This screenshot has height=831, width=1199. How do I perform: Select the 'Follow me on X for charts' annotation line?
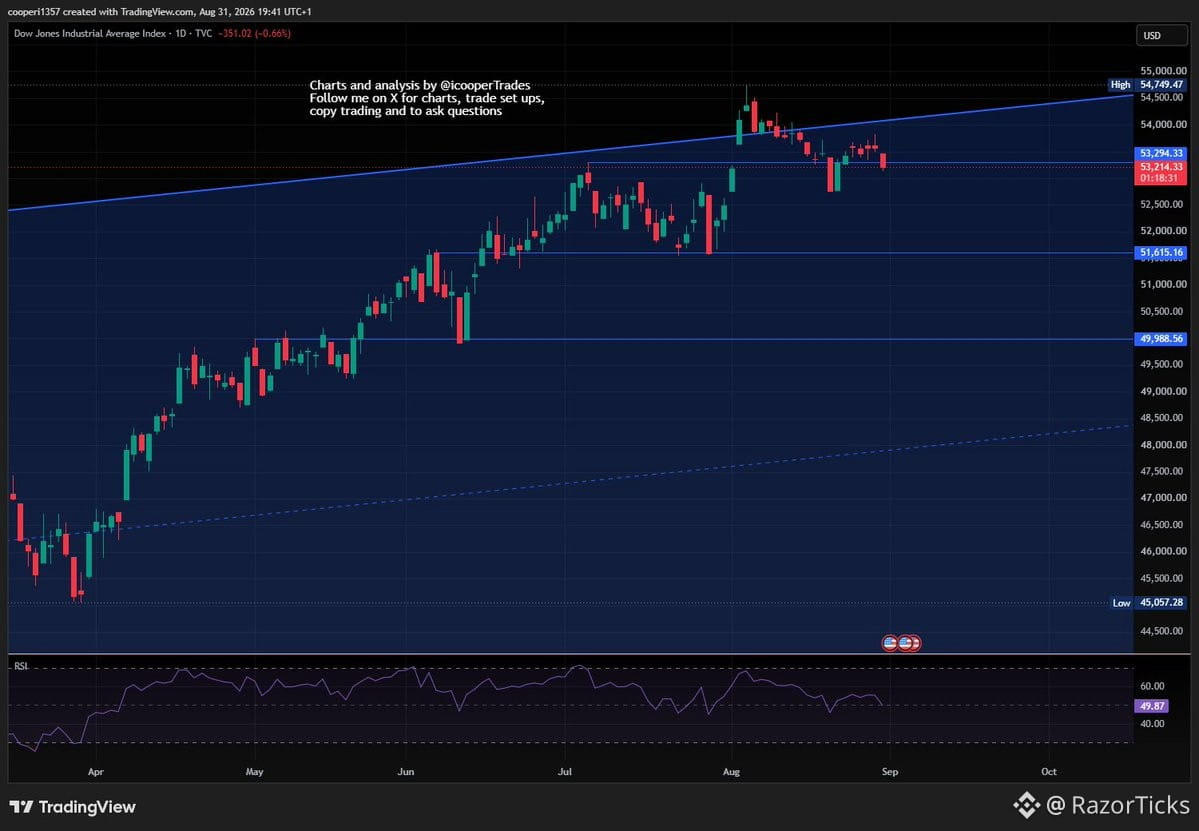click(427, 99)
